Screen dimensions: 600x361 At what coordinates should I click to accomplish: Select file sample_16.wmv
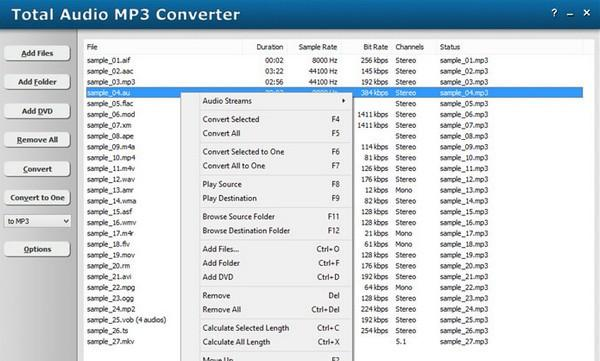pos(111,222)
